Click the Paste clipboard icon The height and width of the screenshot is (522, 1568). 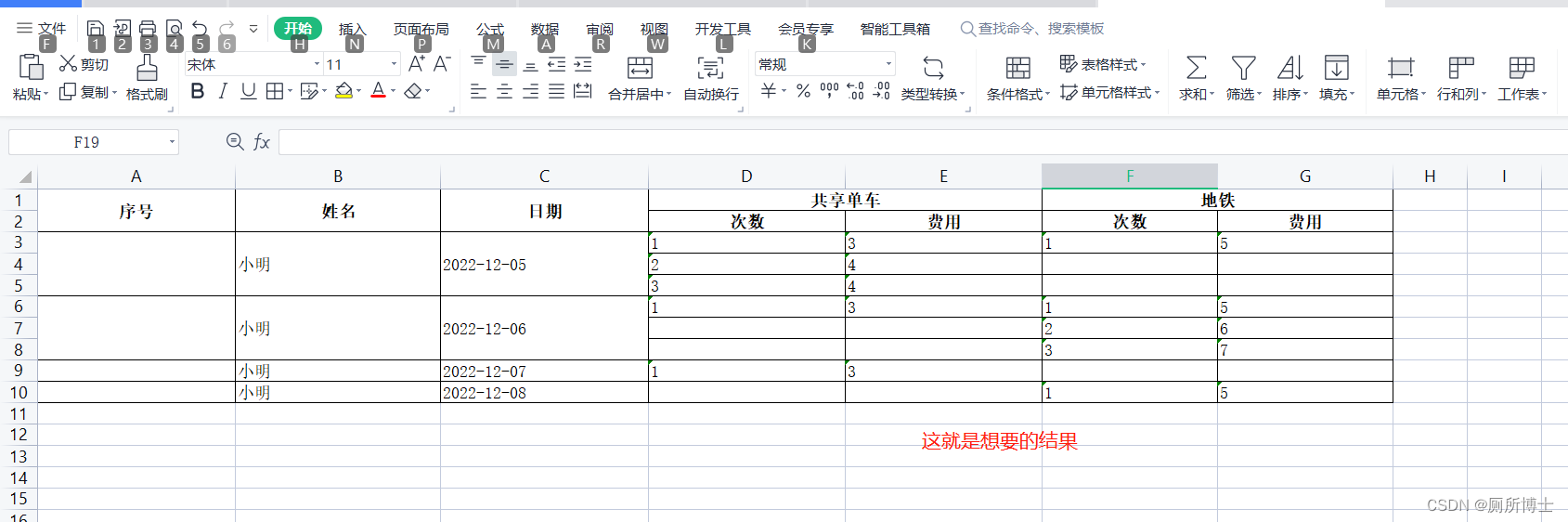tap(31, 66)
